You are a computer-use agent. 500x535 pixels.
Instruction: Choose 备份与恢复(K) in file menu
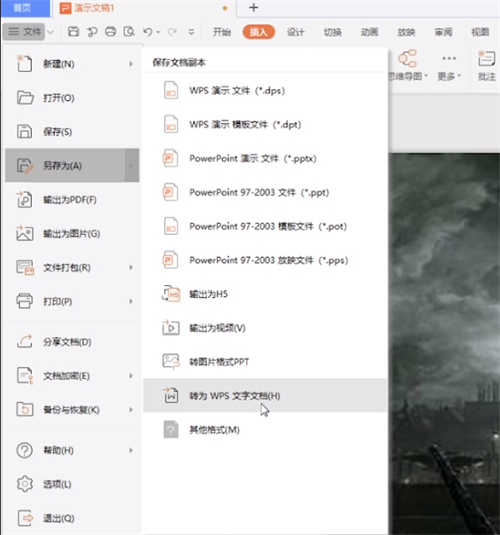(x=72, y=409)
